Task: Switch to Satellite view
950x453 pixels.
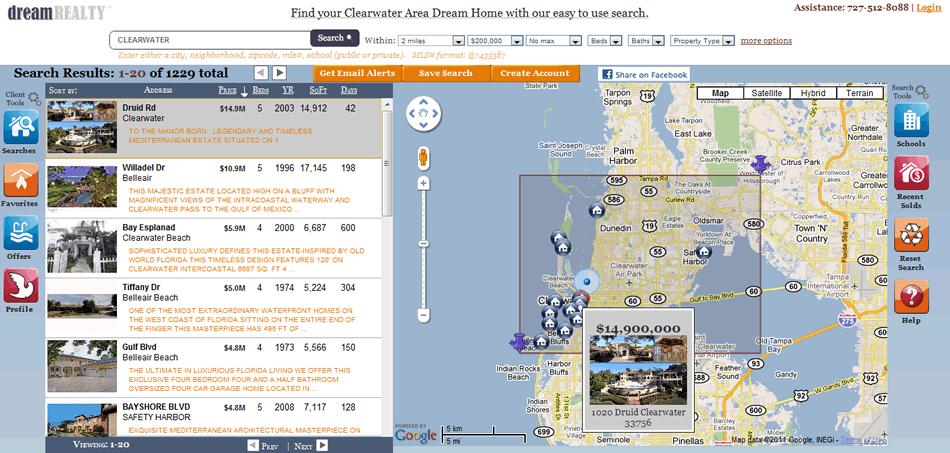Action: (766, 93)
